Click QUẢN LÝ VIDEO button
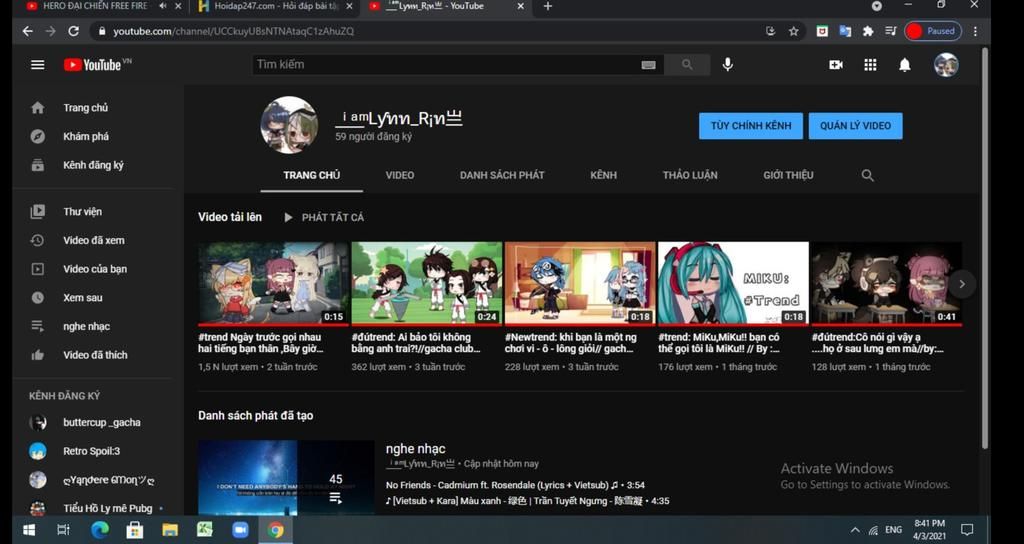Screen dimensions: 1024x544 pyautogui.click(x=856, y=126)
